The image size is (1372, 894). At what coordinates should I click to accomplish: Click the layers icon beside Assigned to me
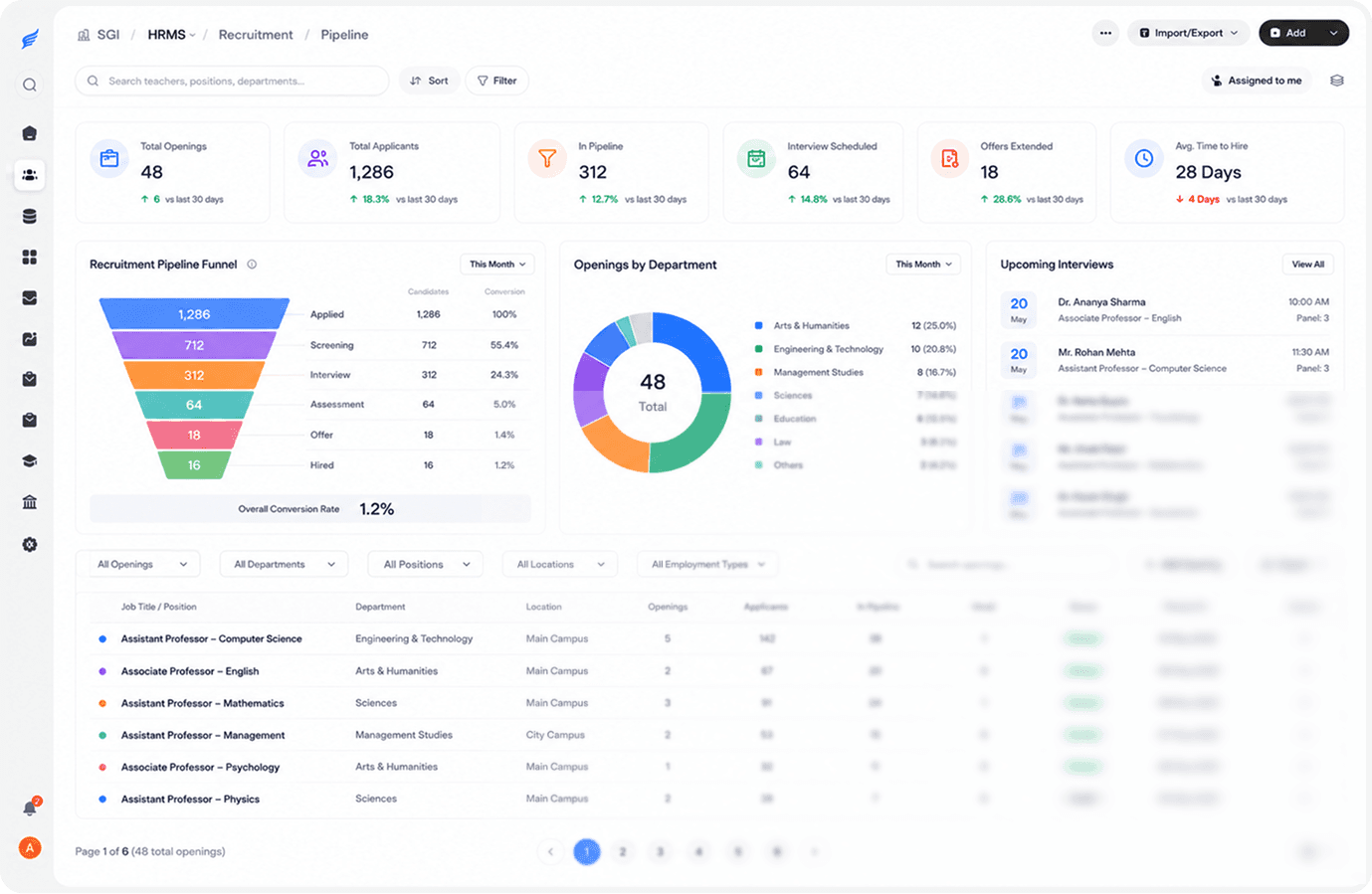(1337, 81)
